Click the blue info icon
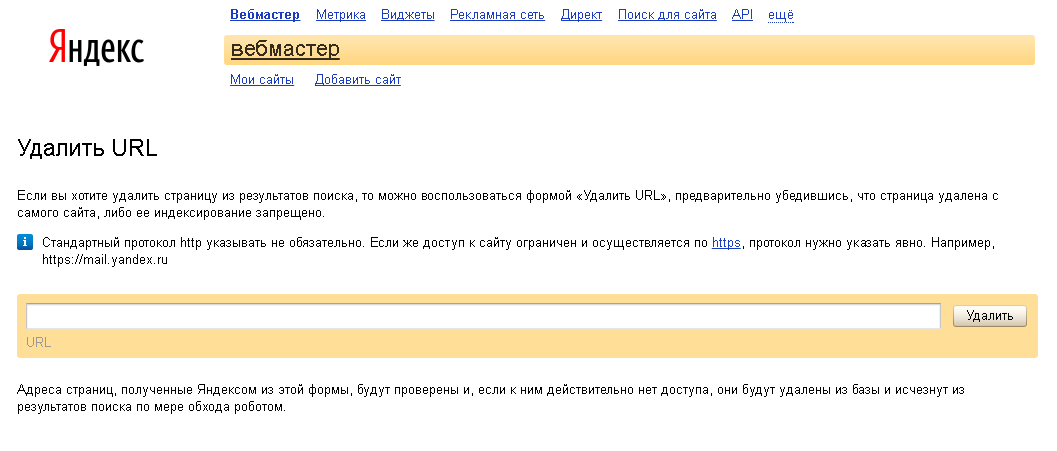The image size is (1057, 451). [25, 243]
